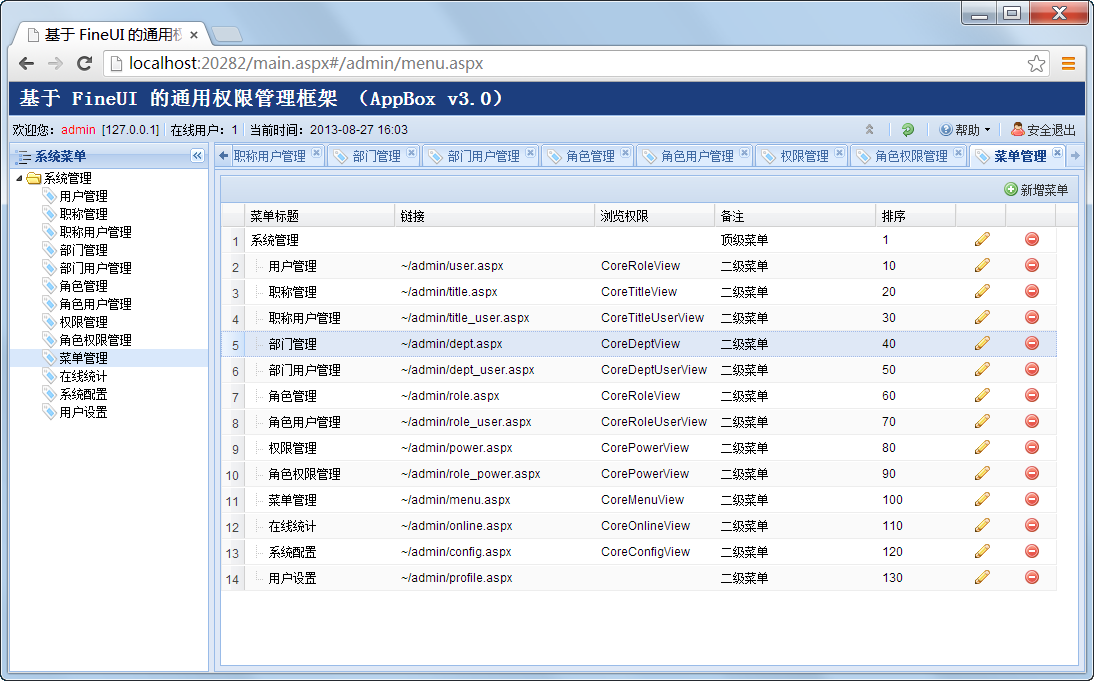The height and width of the screenshot is (681, 1094).
Task: Click edit pencil for ~/admin/power.aspx row
Action: click(x=982, y=447)
